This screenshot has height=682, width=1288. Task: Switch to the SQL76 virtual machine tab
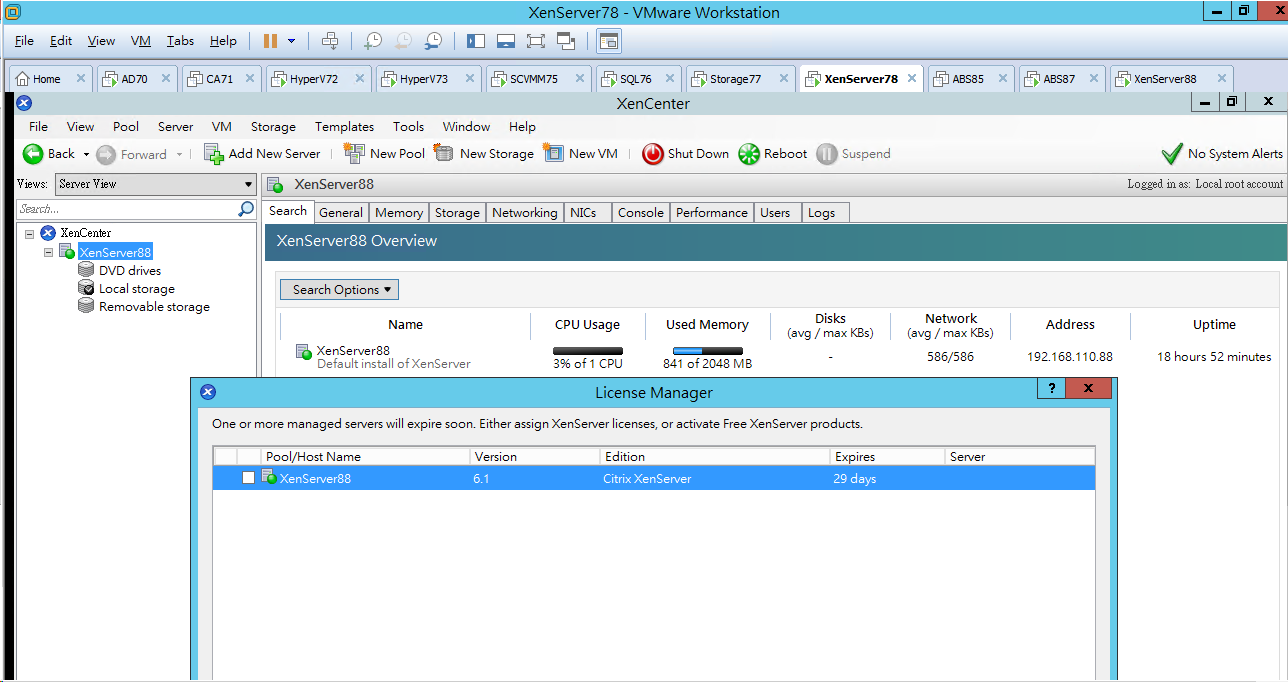tap(636, 79)
